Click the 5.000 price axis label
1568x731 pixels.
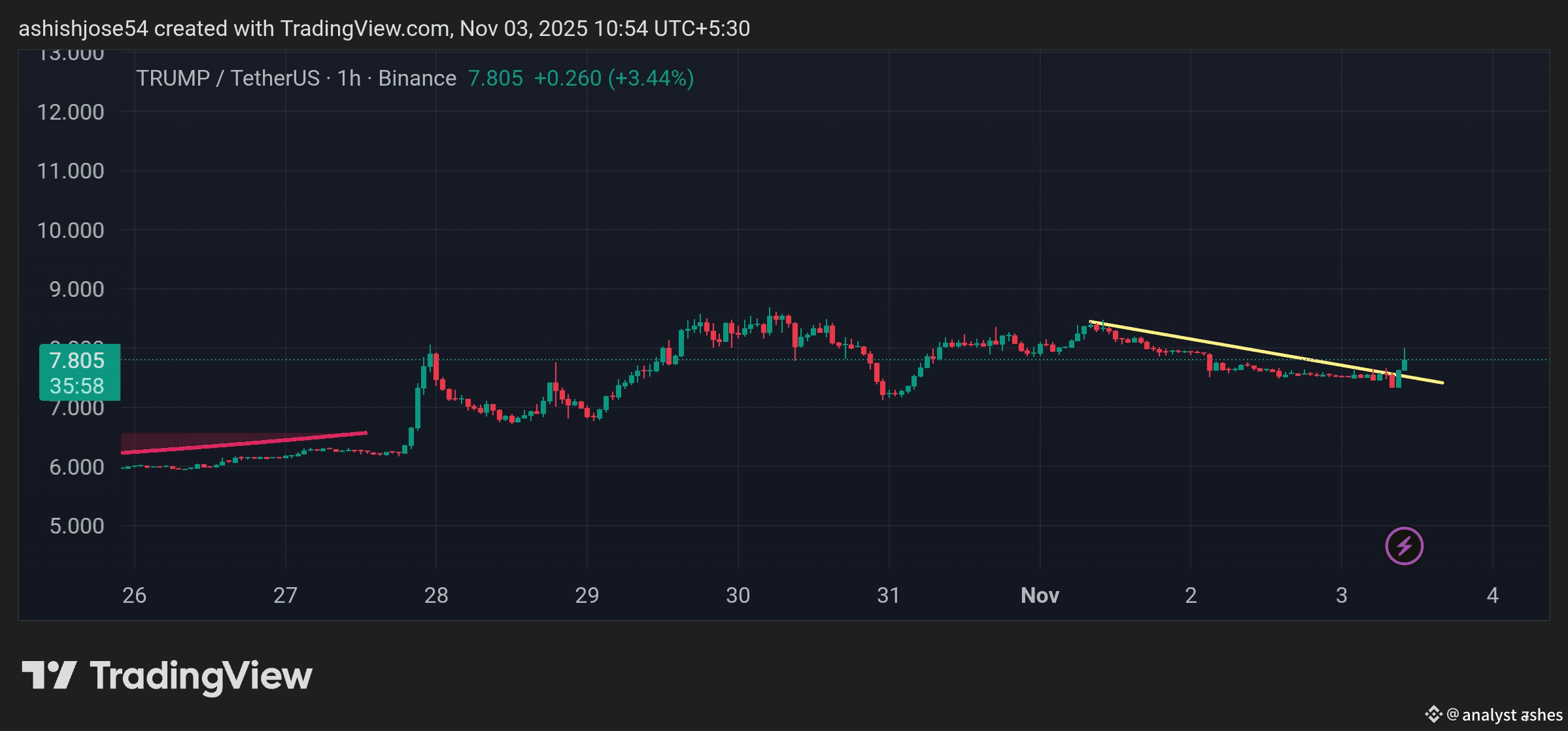click(x=77, y=526)
